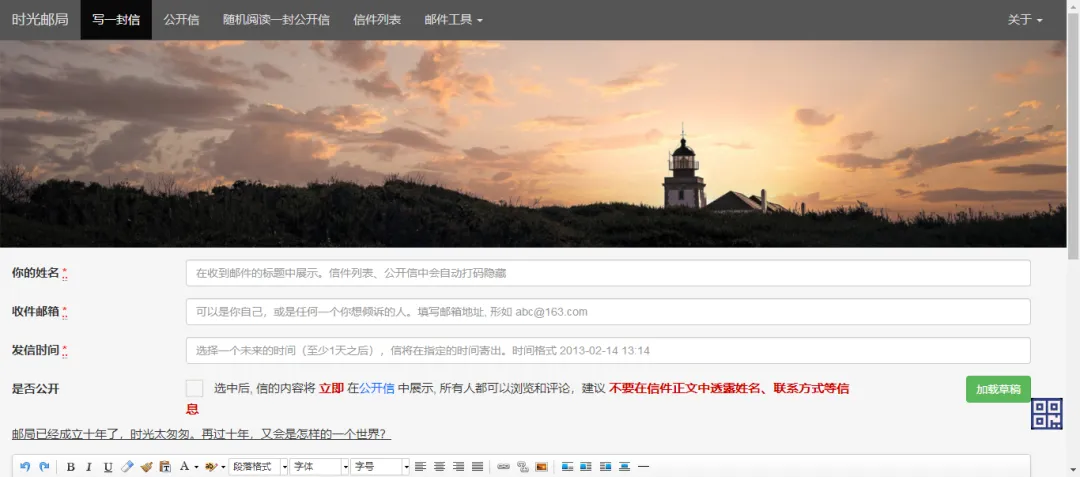The width and height of the screenshot is (1080, 477).
Task: Open font color dropdown arrow
Action: click(196, 467)
